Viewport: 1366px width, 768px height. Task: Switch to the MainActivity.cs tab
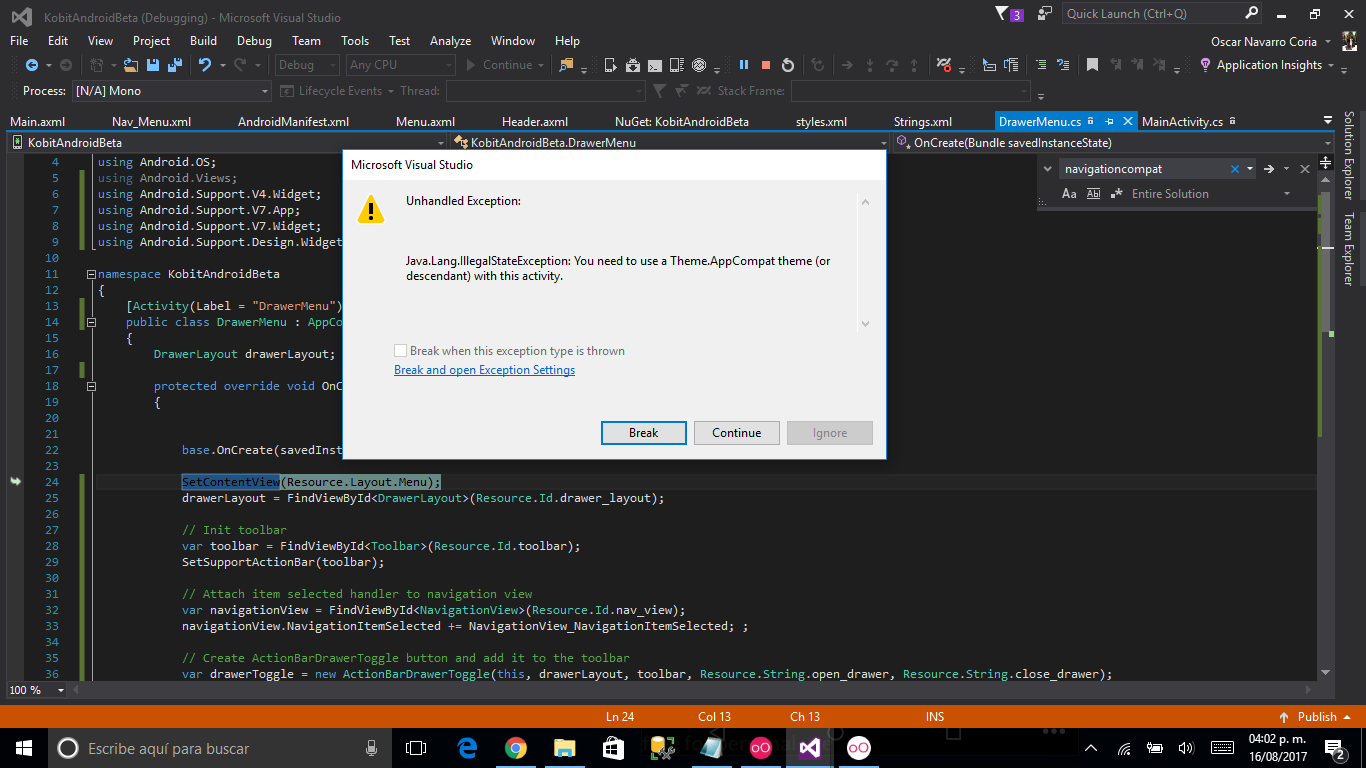1182,121
